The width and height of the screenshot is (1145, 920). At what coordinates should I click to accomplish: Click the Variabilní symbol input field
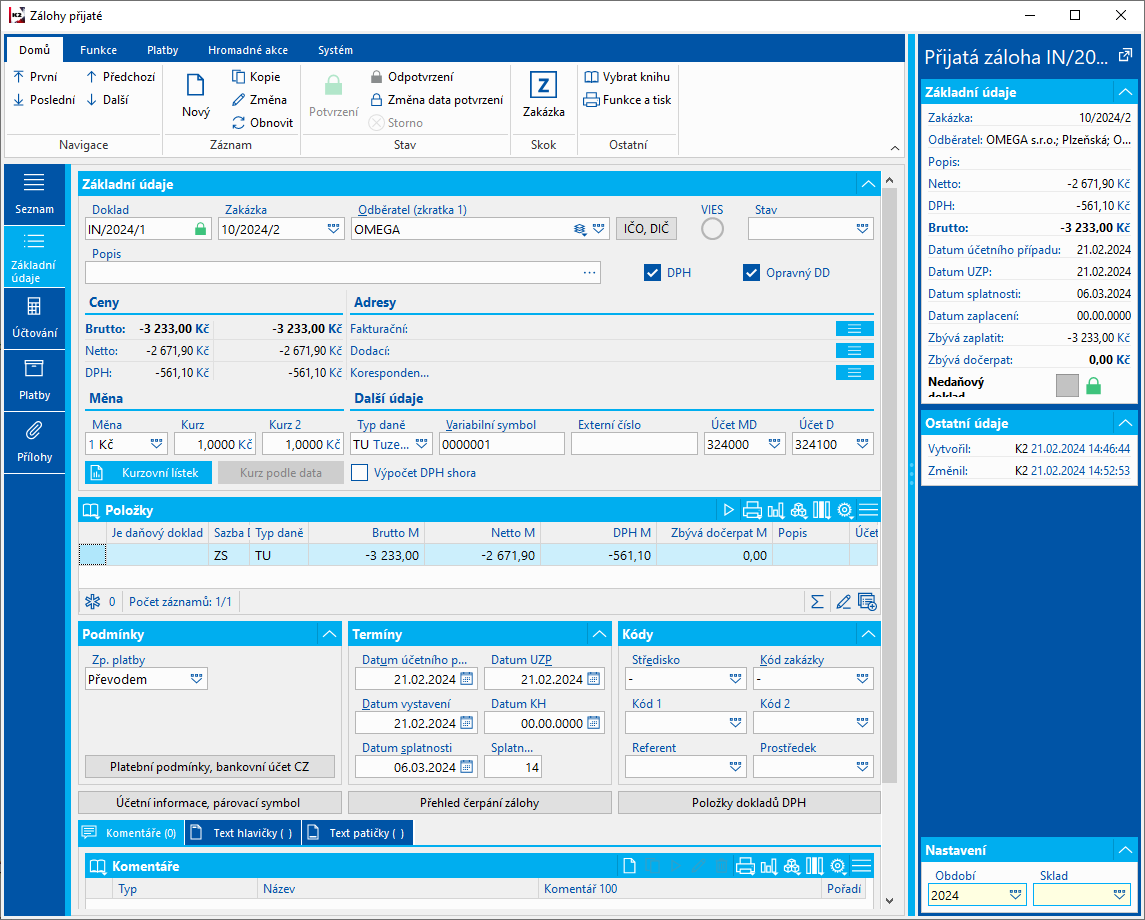point(501,444)
